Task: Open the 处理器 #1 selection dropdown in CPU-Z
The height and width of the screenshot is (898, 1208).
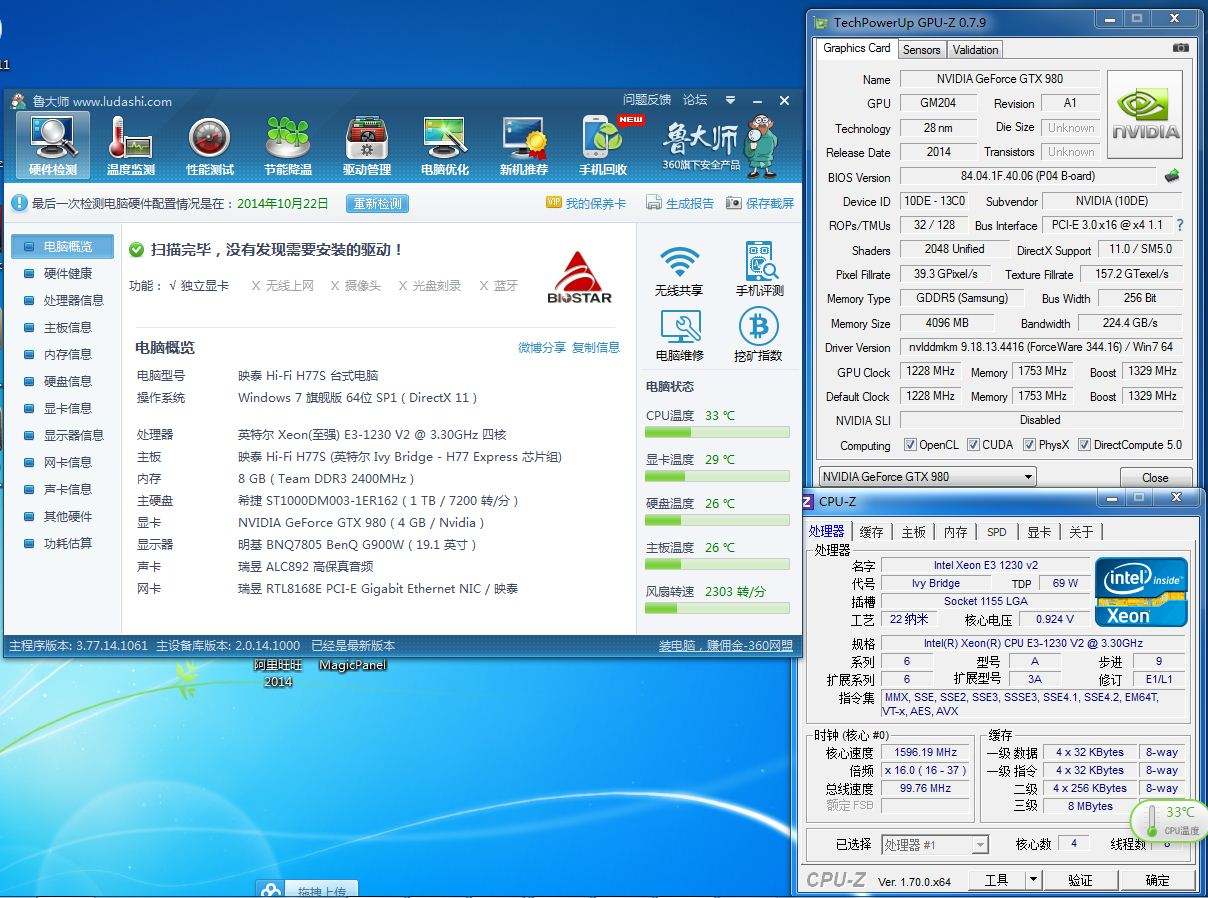Action: (x=935, y=845)
